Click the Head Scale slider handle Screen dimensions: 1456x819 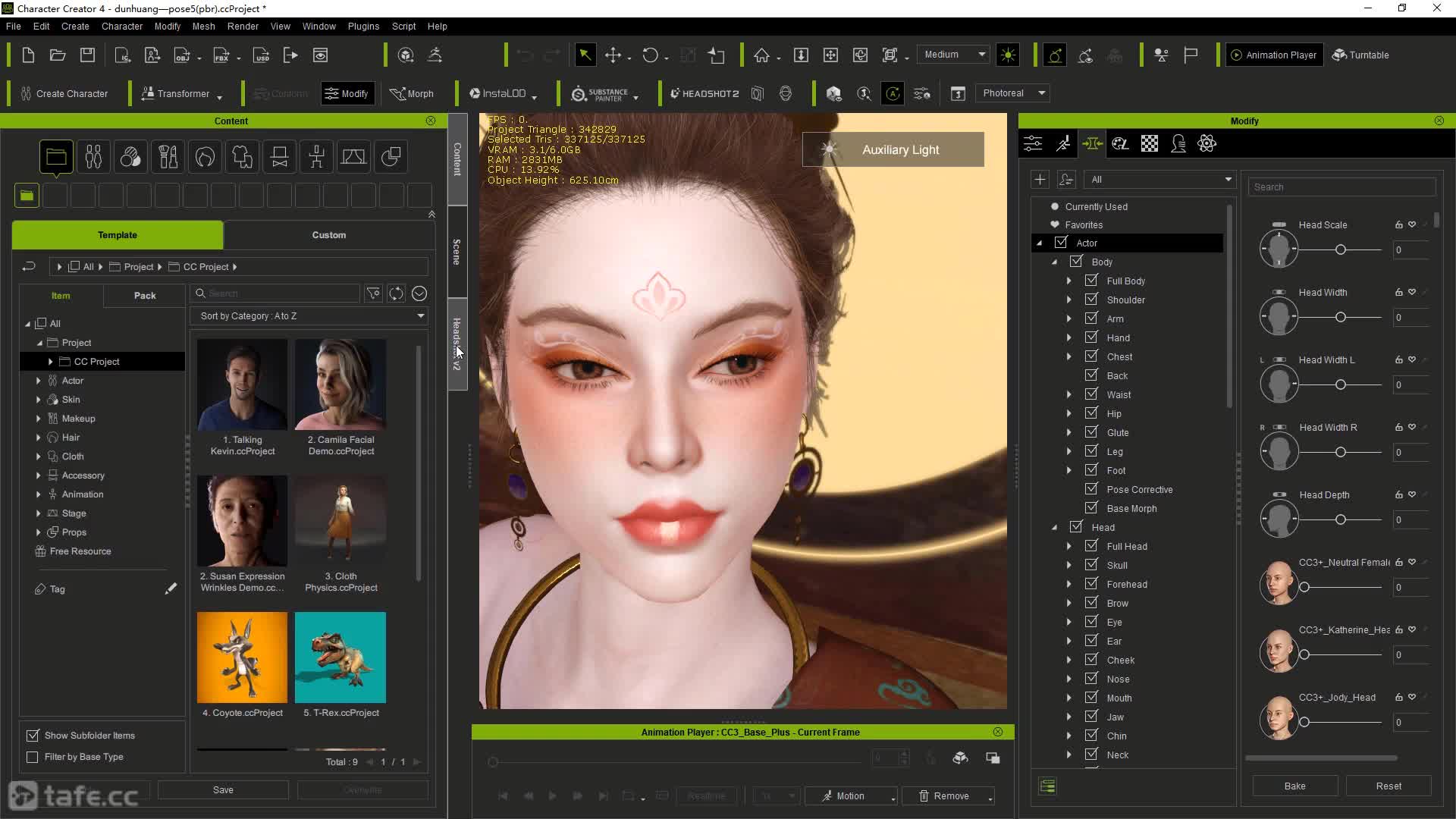(x=1341, y=249)
